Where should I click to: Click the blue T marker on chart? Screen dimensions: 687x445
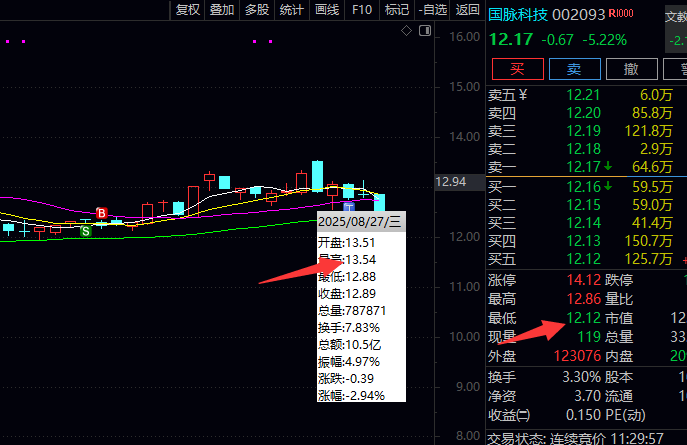[349, 207]
